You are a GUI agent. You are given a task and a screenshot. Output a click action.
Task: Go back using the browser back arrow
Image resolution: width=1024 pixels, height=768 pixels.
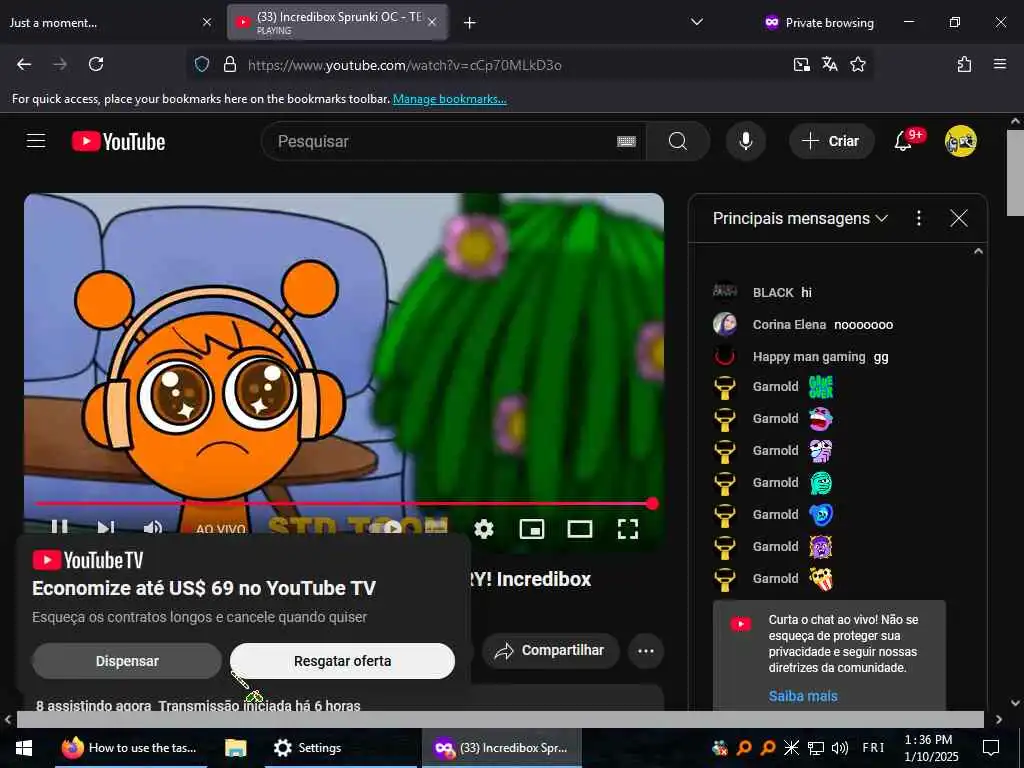(24, 64)
